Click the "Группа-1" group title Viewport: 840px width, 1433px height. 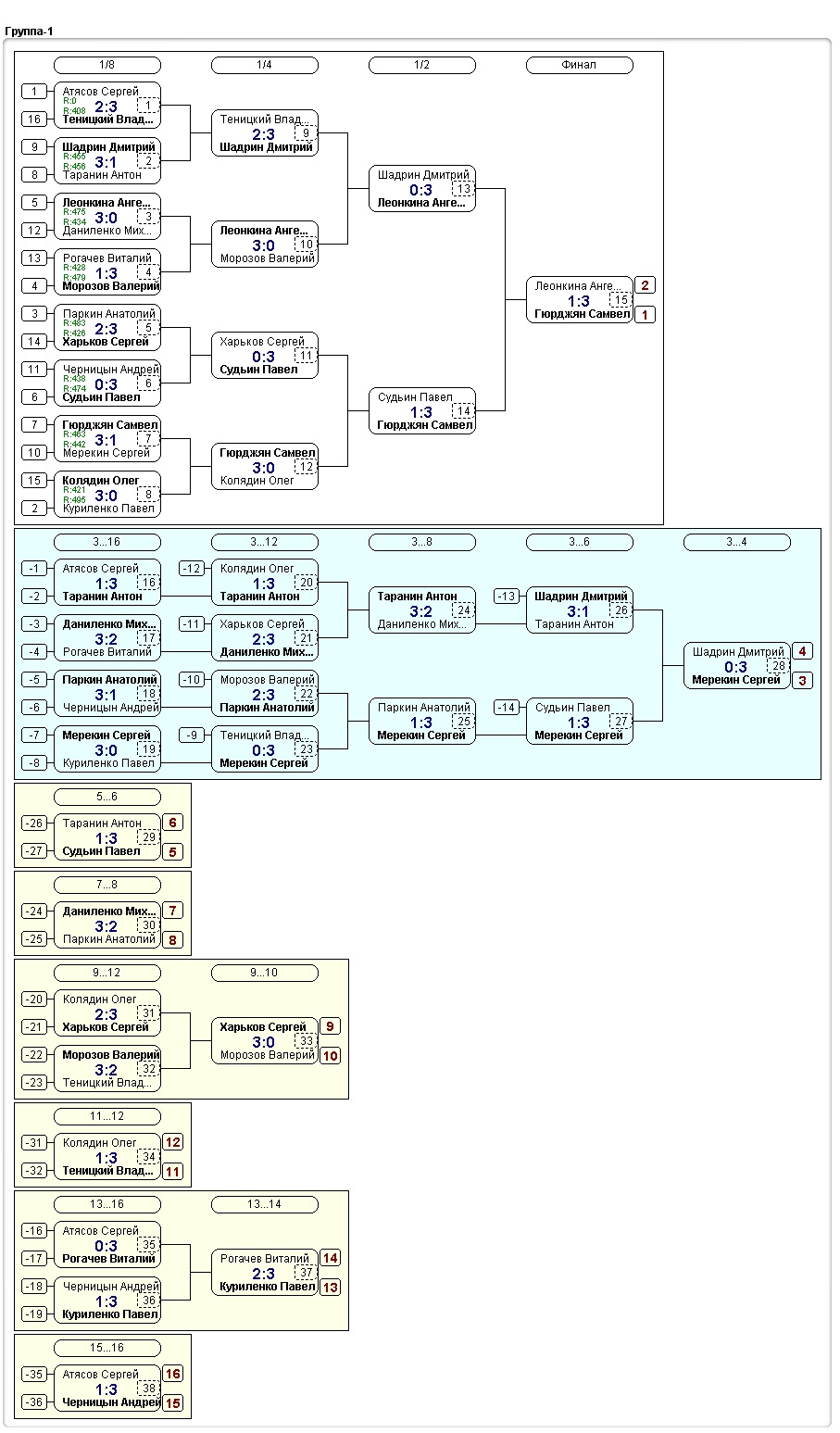point(29,31)
